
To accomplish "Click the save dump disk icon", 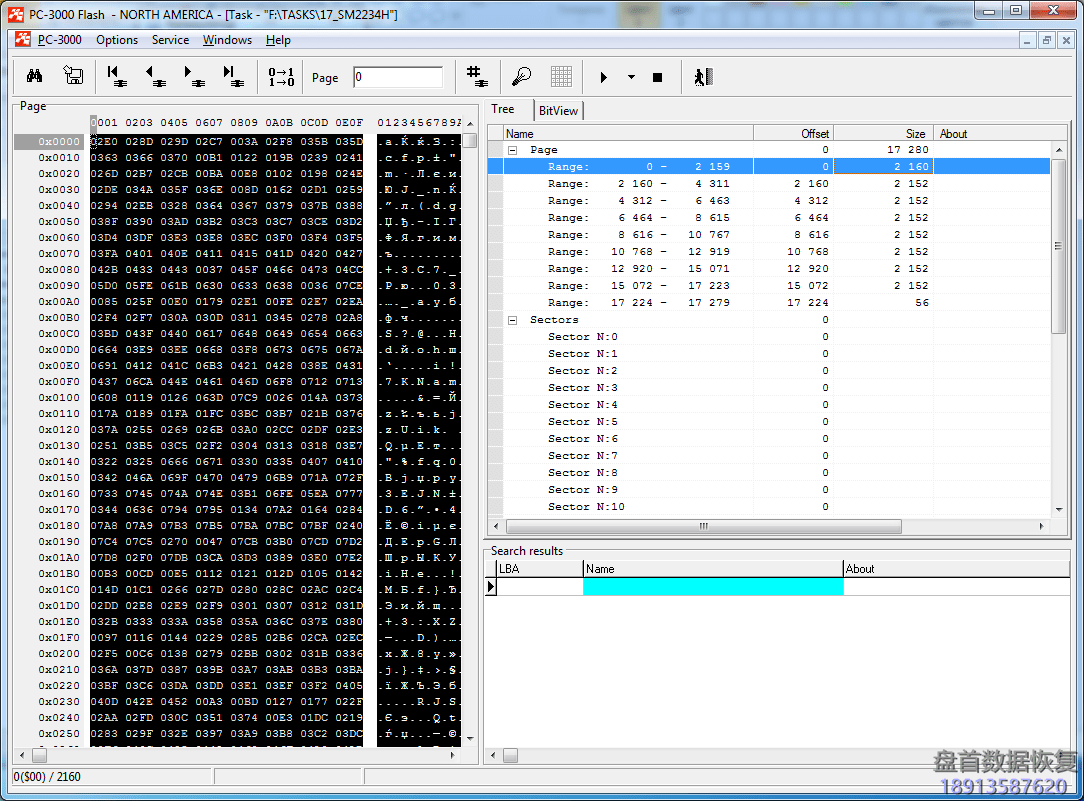I will 73,77.
